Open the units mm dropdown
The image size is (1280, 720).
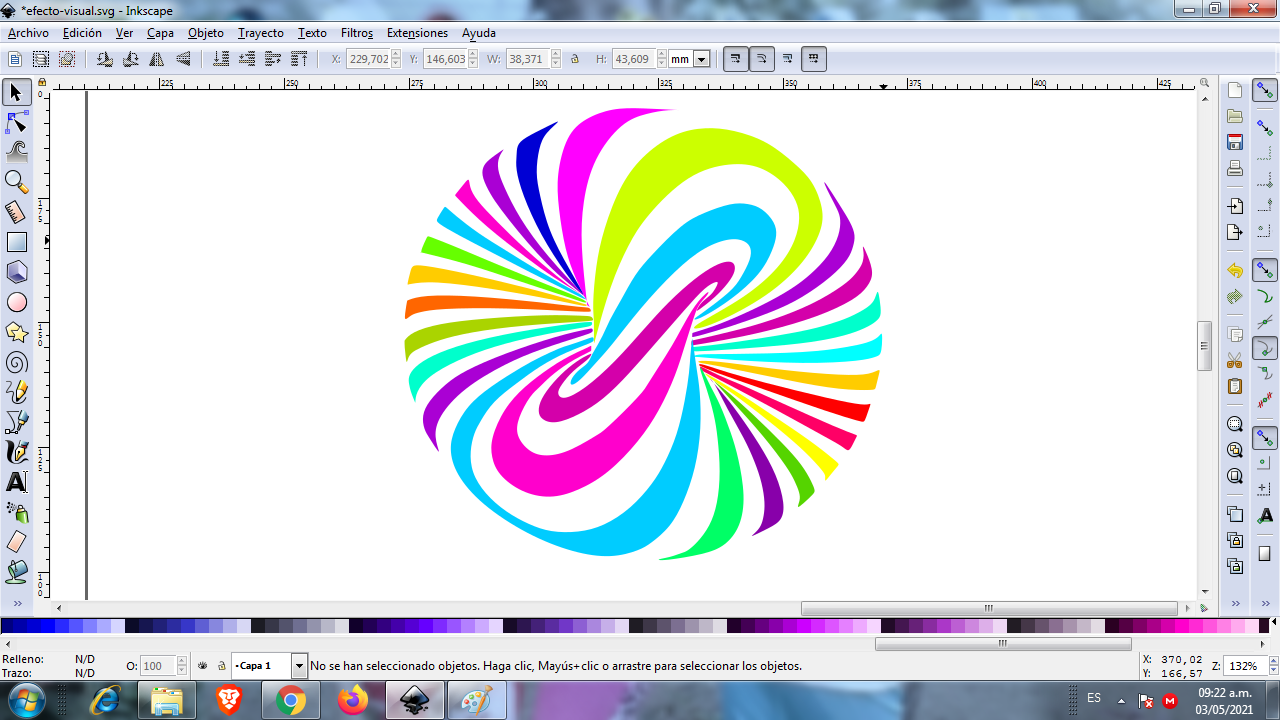click(x=701, y=59)
